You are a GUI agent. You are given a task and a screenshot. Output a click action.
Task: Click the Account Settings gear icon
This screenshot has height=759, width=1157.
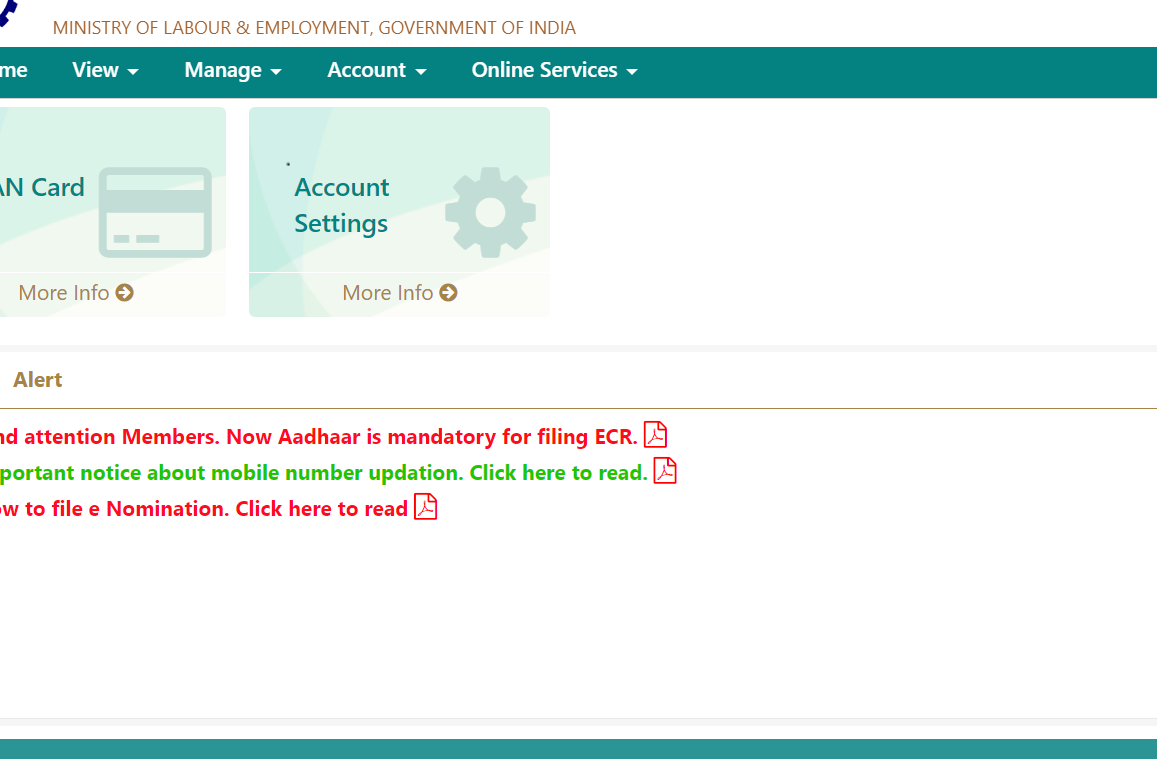(x=491, y=212)
